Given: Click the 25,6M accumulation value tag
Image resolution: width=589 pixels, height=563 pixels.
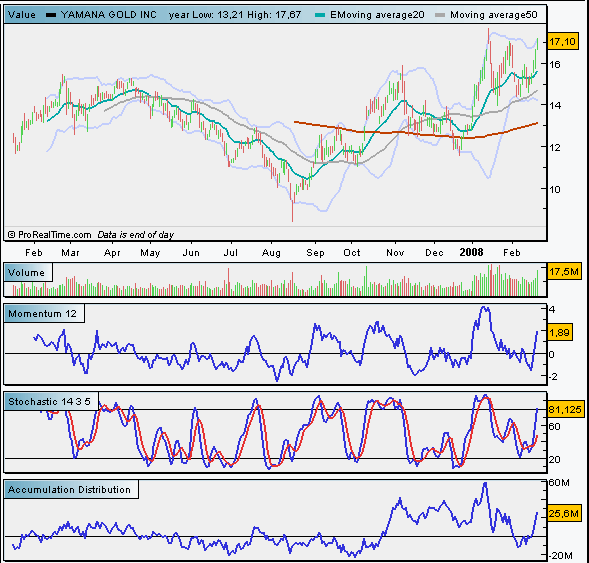Looking at the screenshot, I should tap(564, 513).
